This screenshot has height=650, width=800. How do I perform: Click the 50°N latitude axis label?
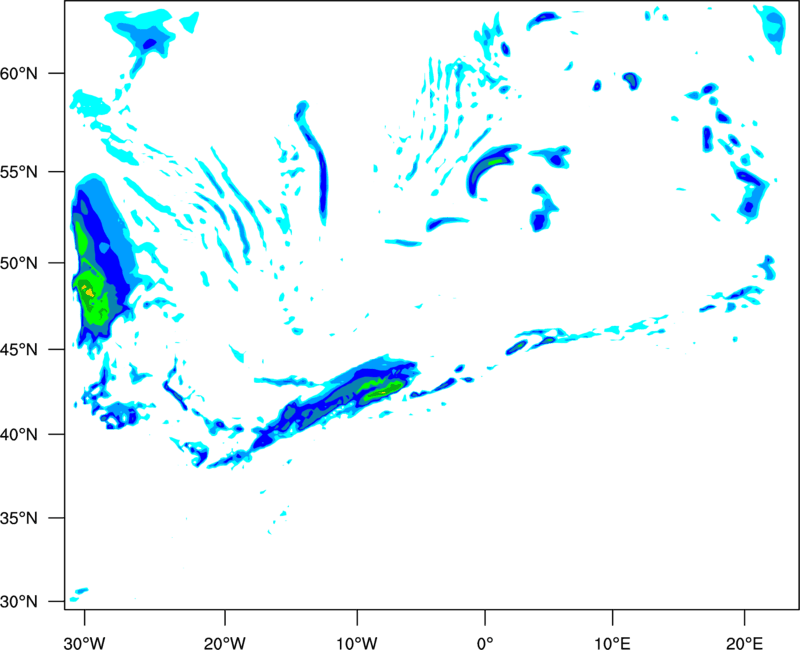[19, 263]
